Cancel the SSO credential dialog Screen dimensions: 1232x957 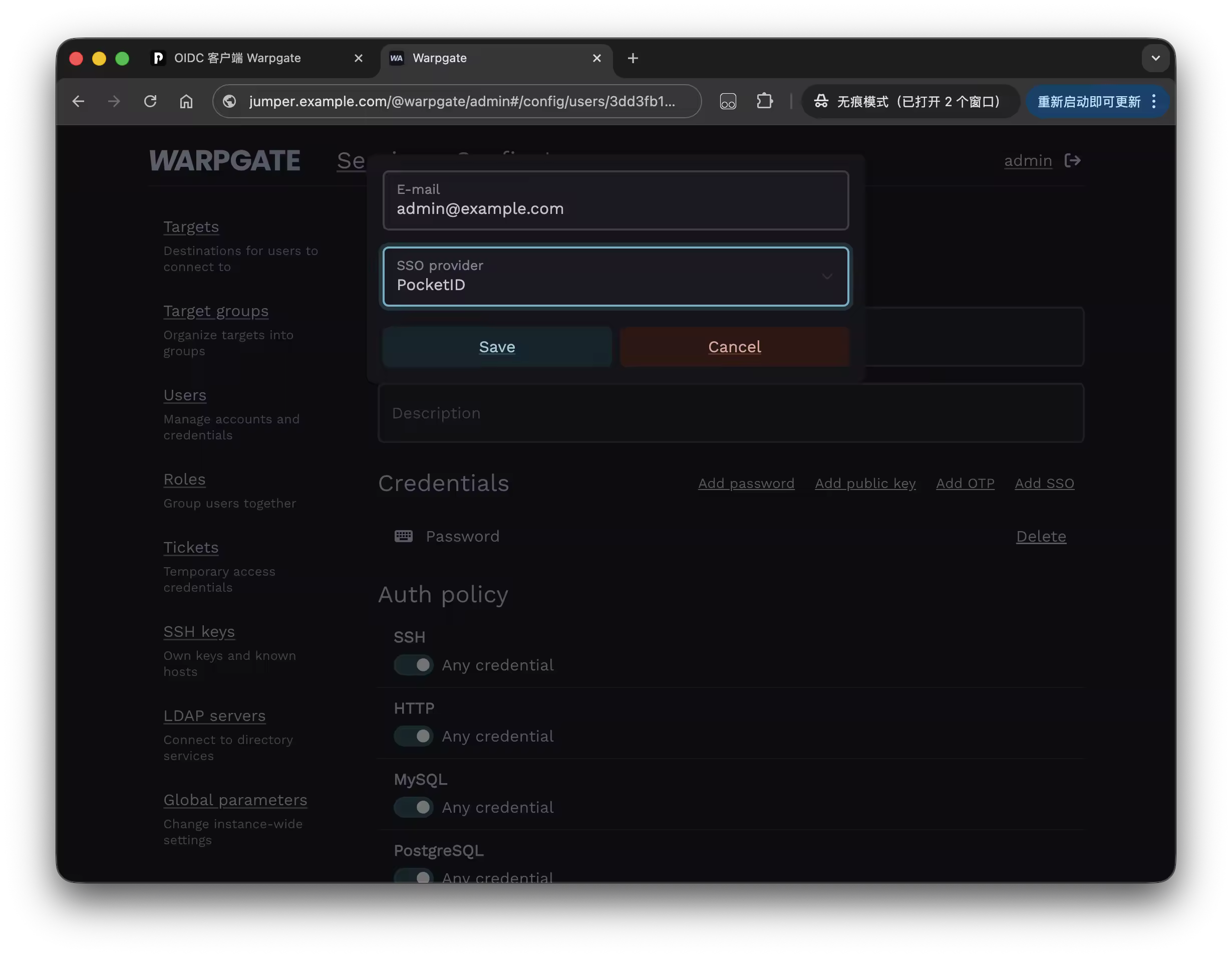(x=735, y=347)
